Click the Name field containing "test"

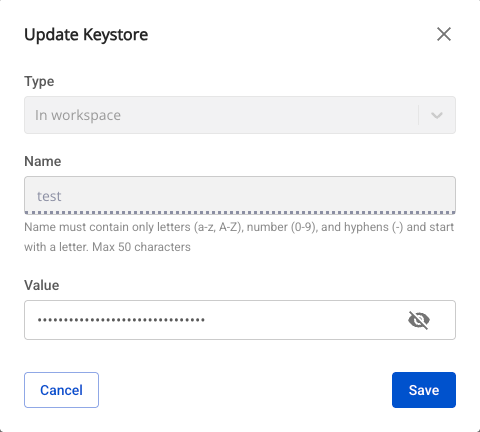240,195
